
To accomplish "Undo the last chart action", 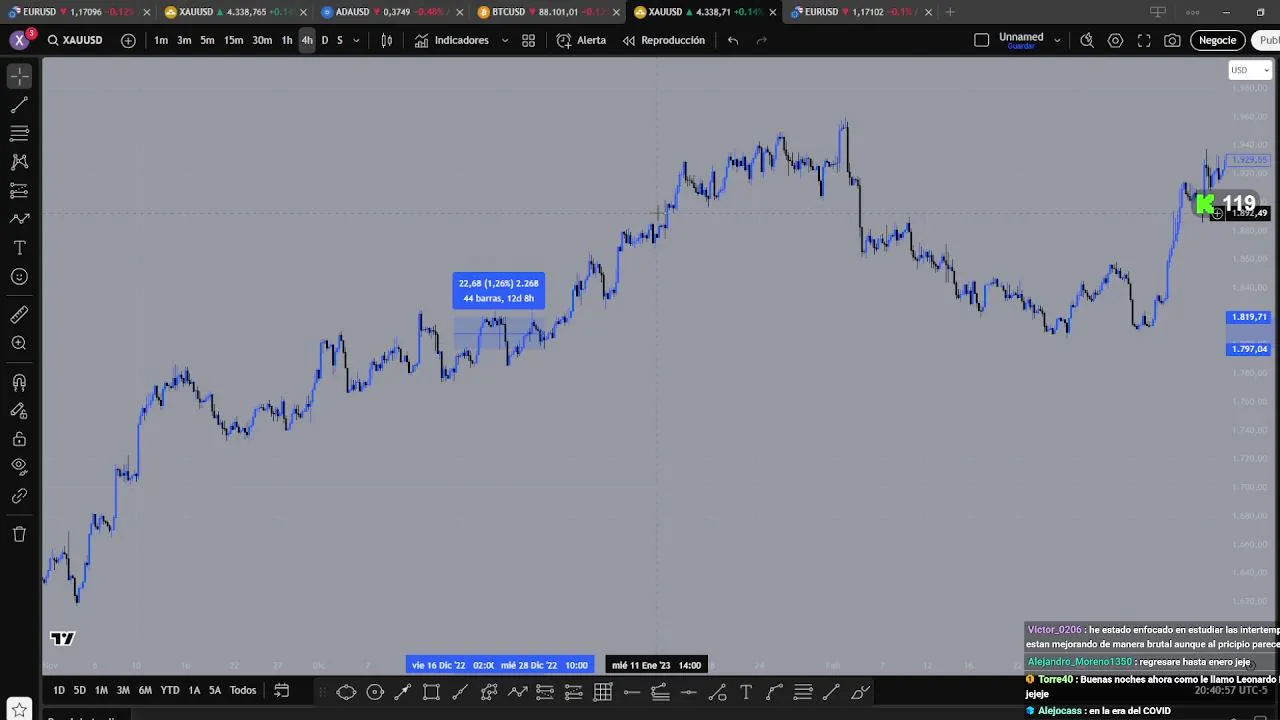I will click(x=733, y=40).
